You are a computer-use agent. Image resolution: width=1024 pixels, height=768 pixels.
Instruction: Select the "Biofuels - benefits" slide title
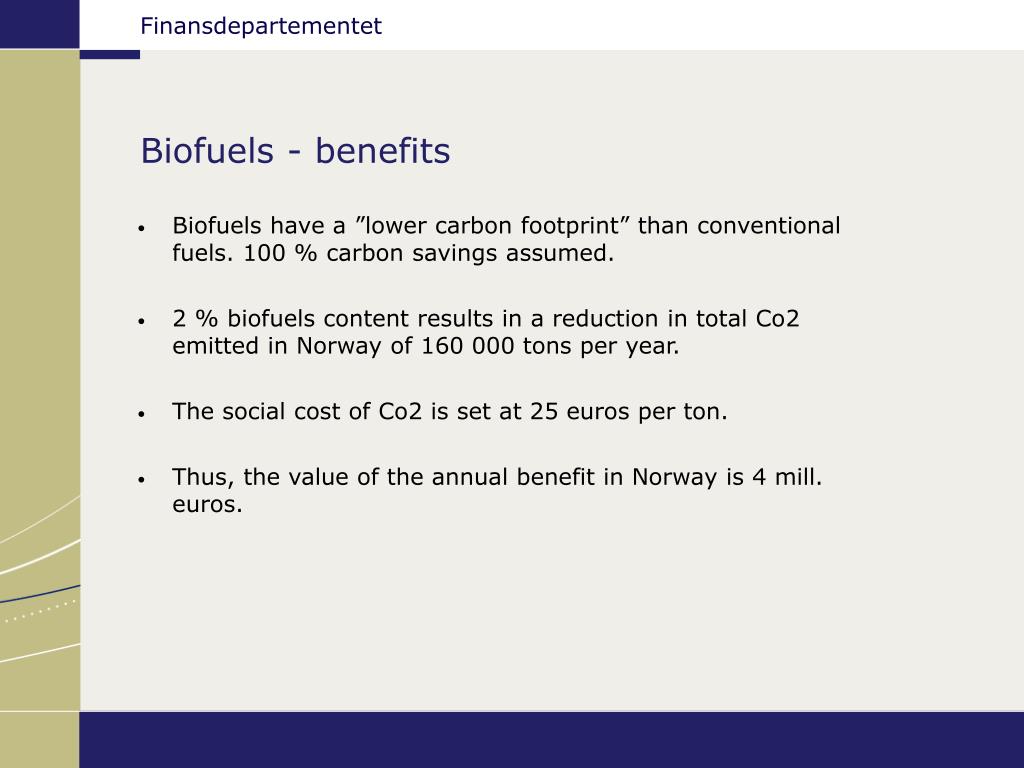(x=295, y=151)
